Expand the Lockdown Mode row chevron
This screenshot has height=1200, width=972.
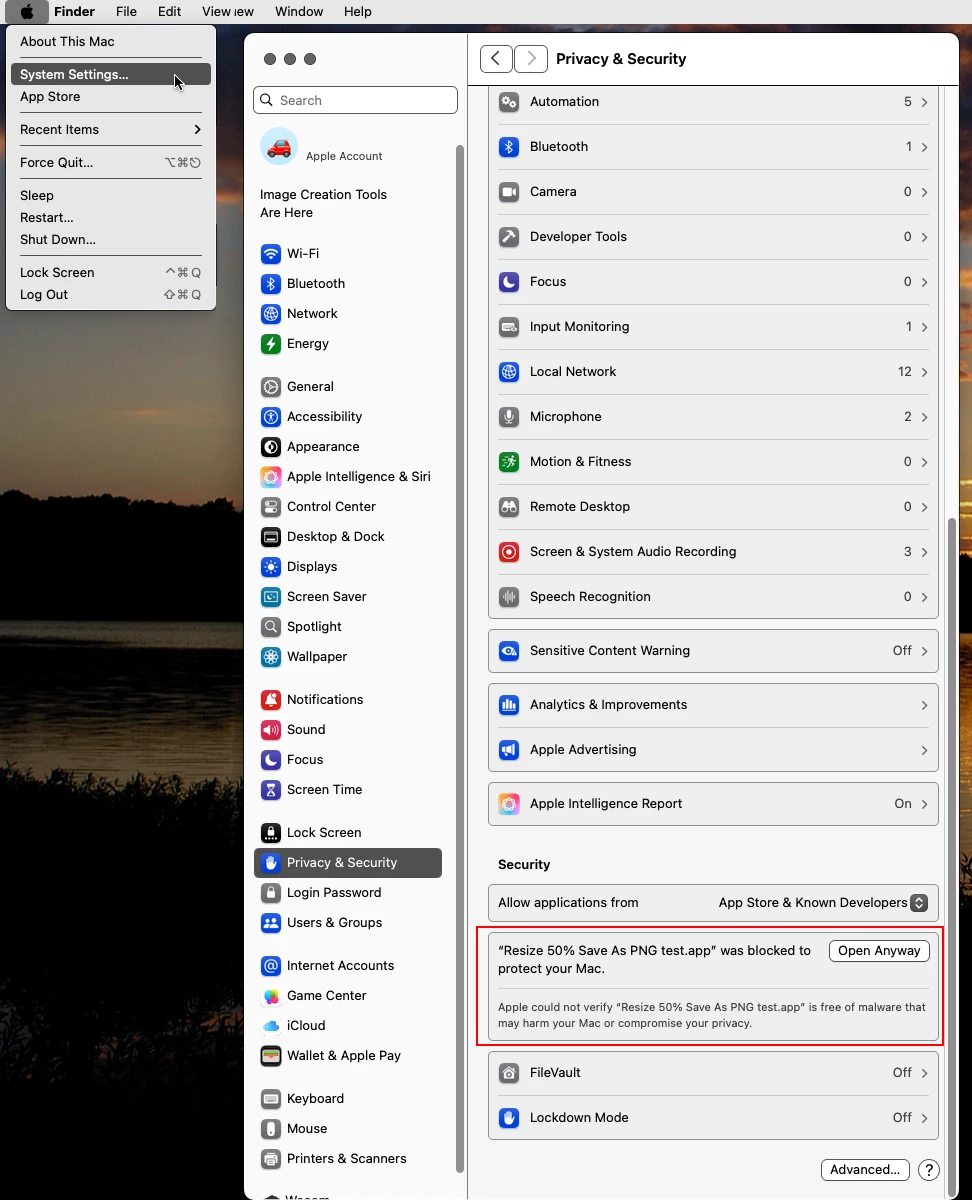coord(924,1118)
